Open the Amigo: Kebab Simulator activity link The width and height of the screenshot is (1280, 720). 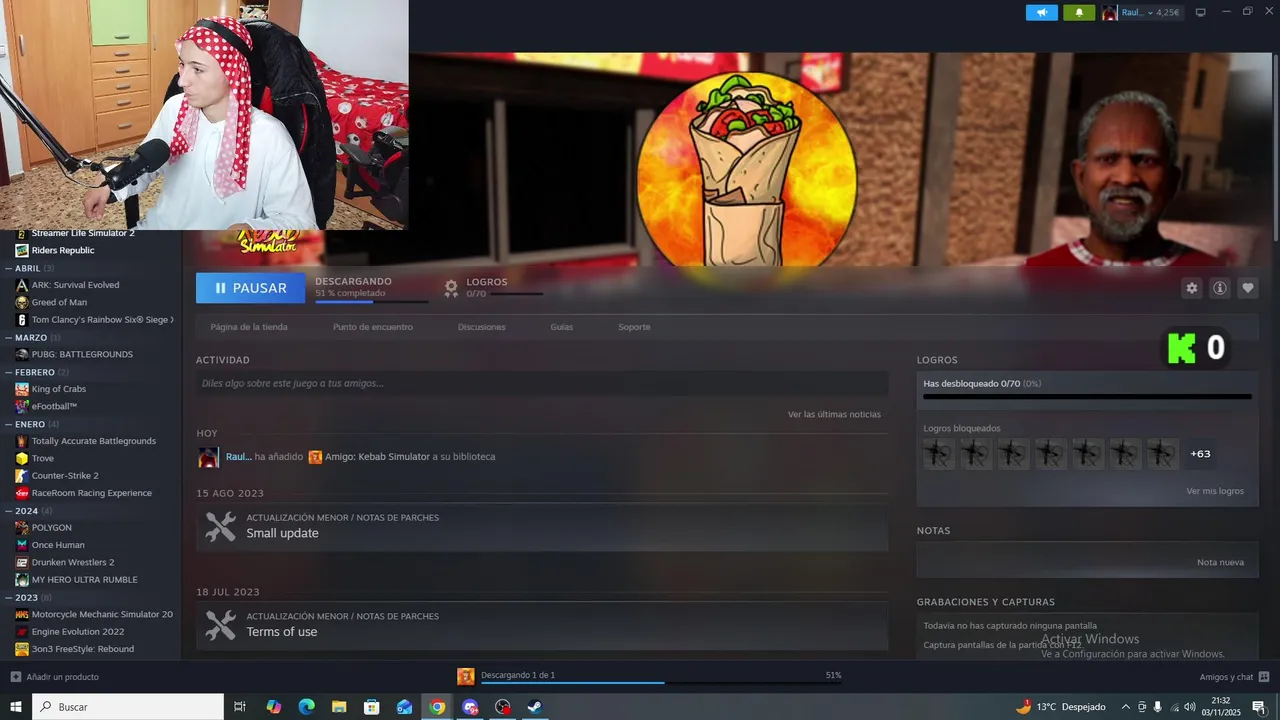click(377, 457)
